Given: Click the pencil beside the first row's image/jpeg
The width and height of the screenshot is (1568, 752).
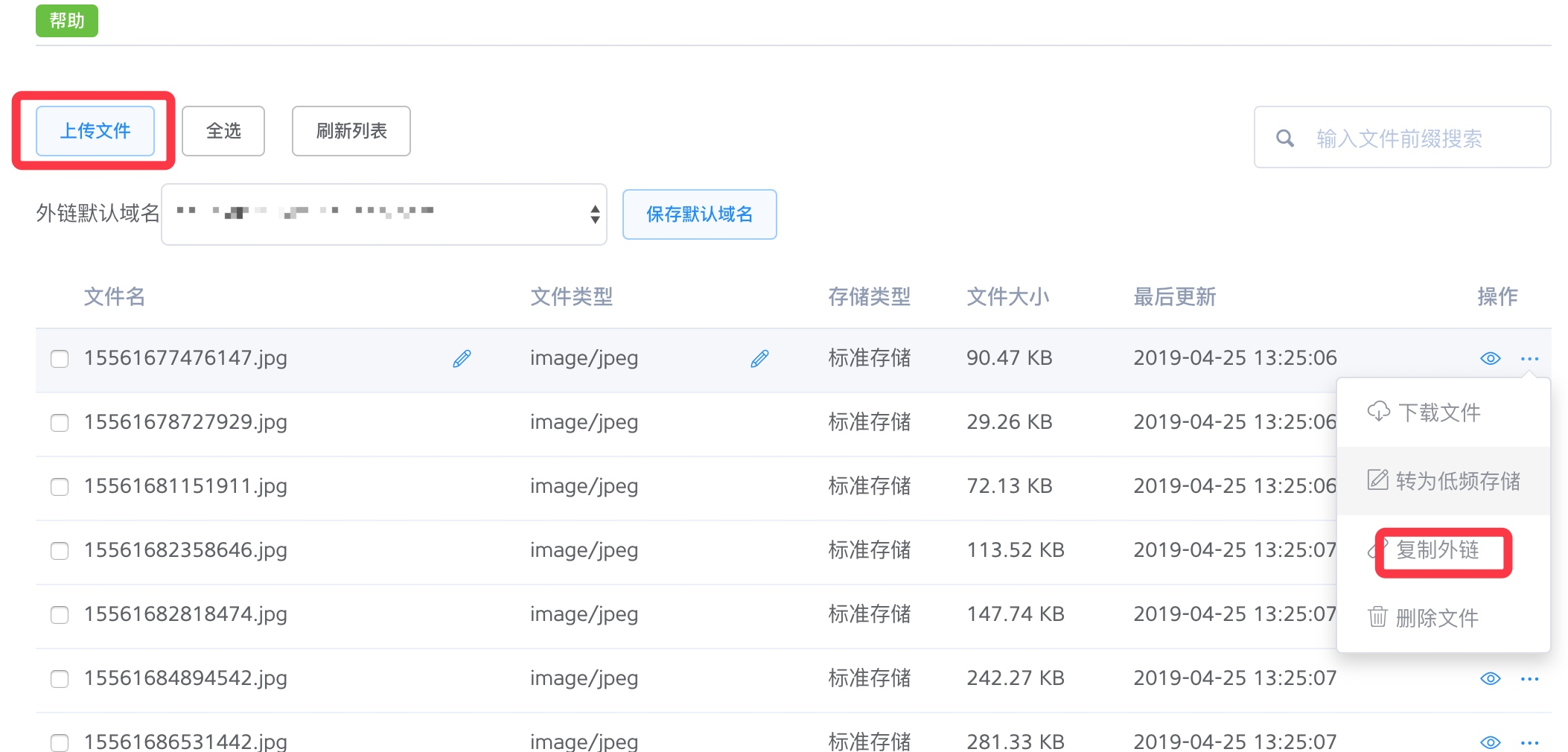Looking at the screenshot, I should (759, 359).
